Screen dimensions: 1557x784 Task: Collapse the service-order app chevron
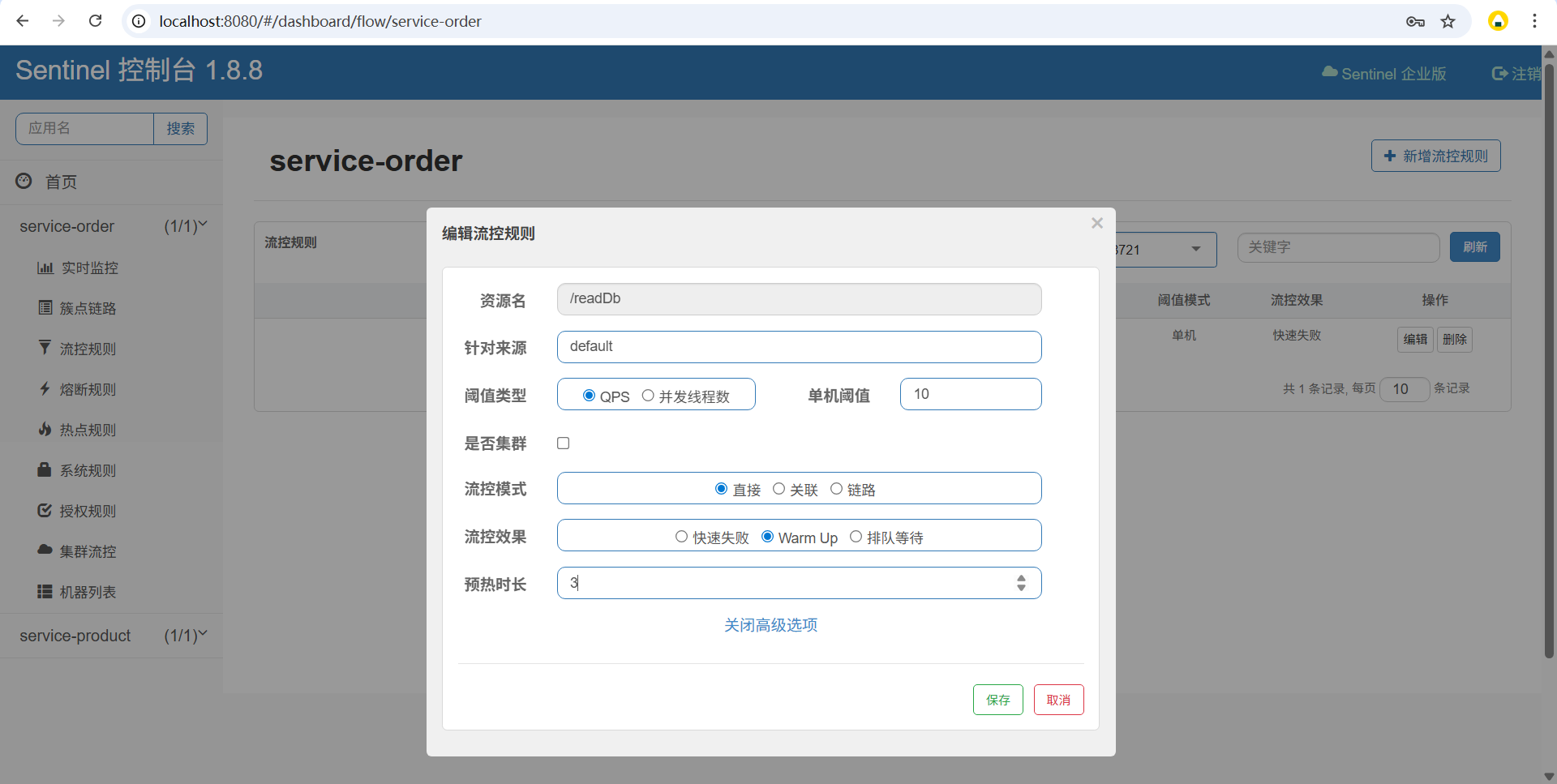tap(203, 225)
